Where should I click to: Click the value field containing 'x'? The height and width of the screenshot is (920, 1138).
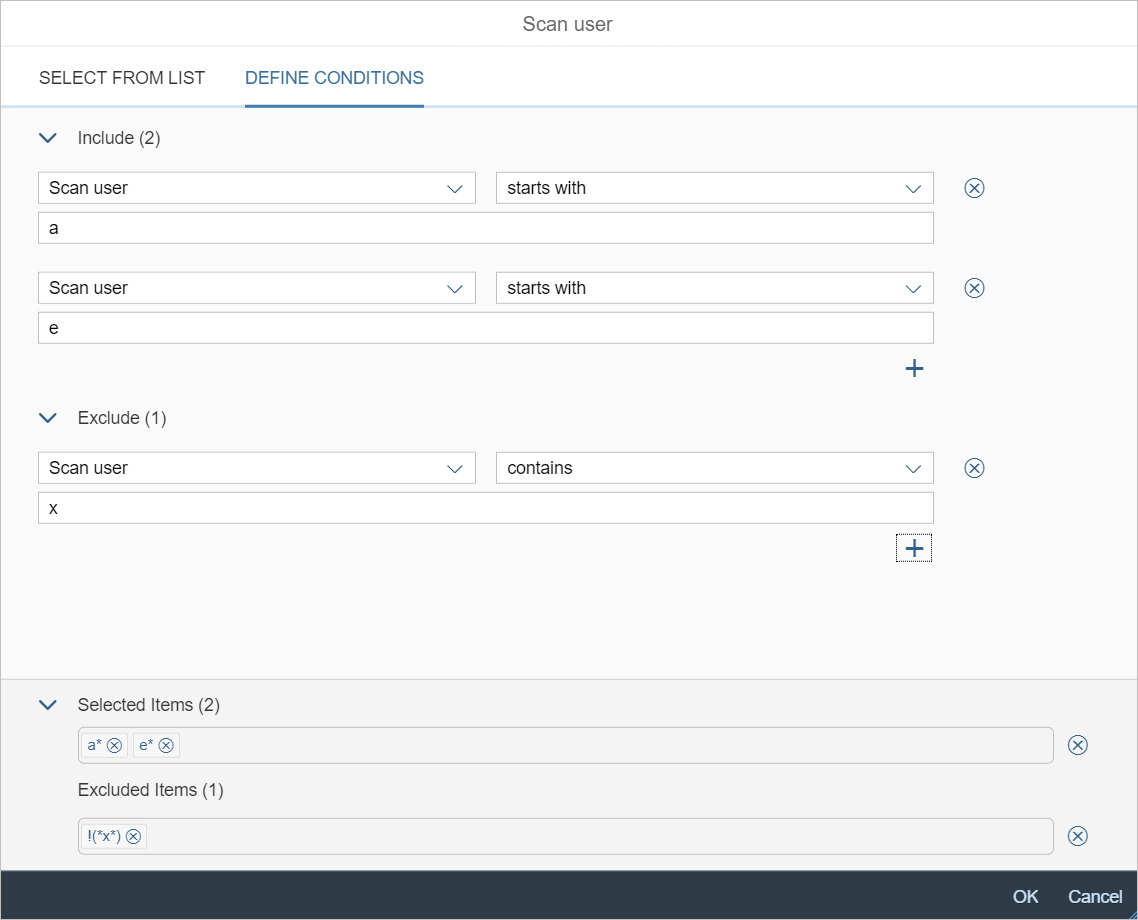485,508
